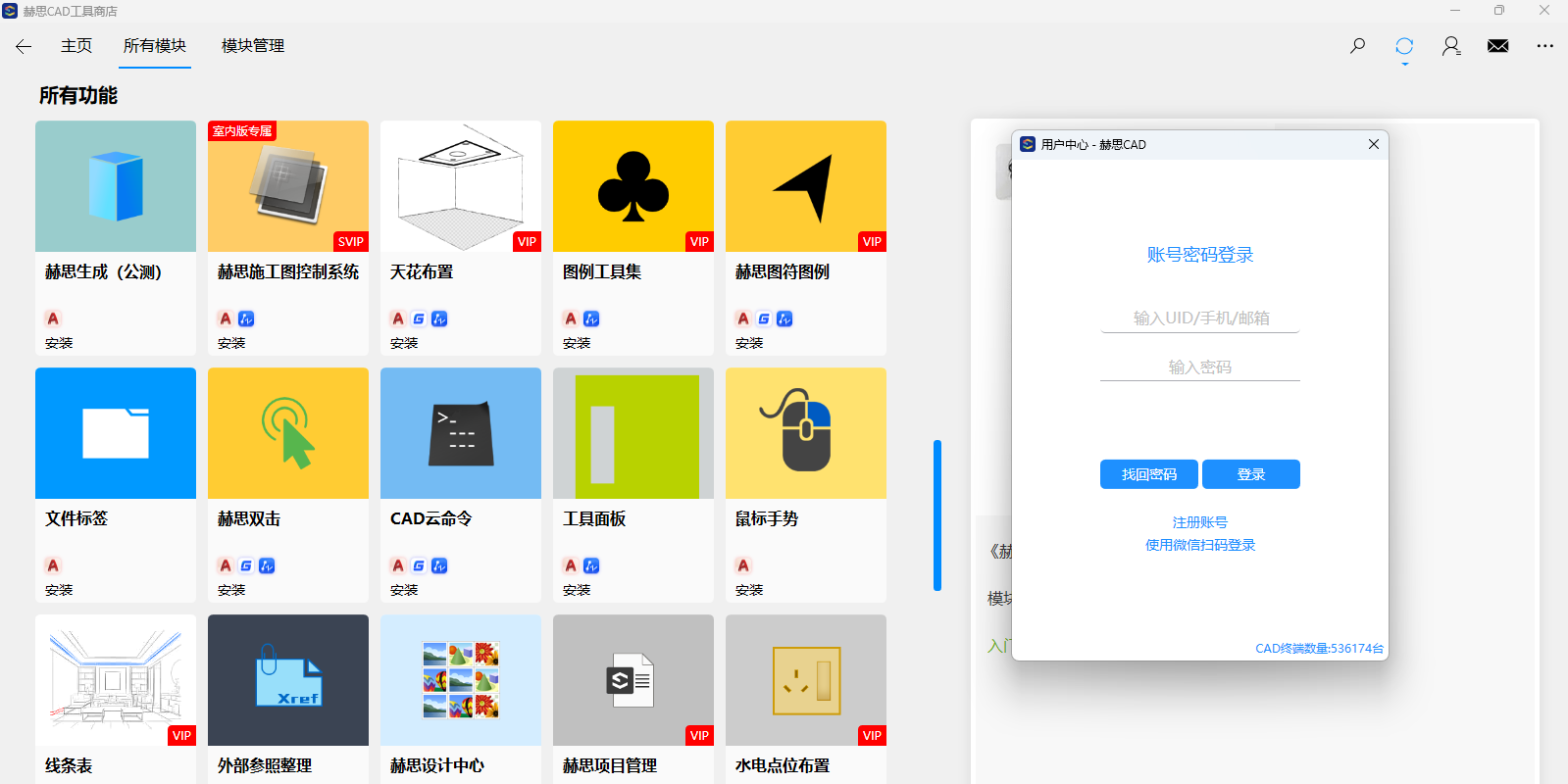Switch to the 模块管理 tab
Screen dimensions: 1568x784
[x=253, y=46]
